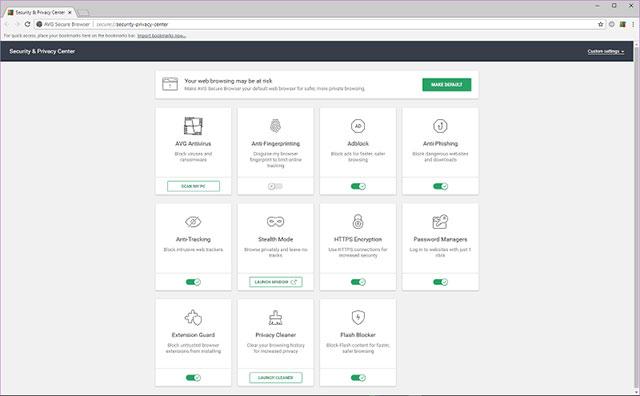Click the 'Block intrusive web trackers' description
This screenshot has width=640, height=396.
(x=193, y=249)
